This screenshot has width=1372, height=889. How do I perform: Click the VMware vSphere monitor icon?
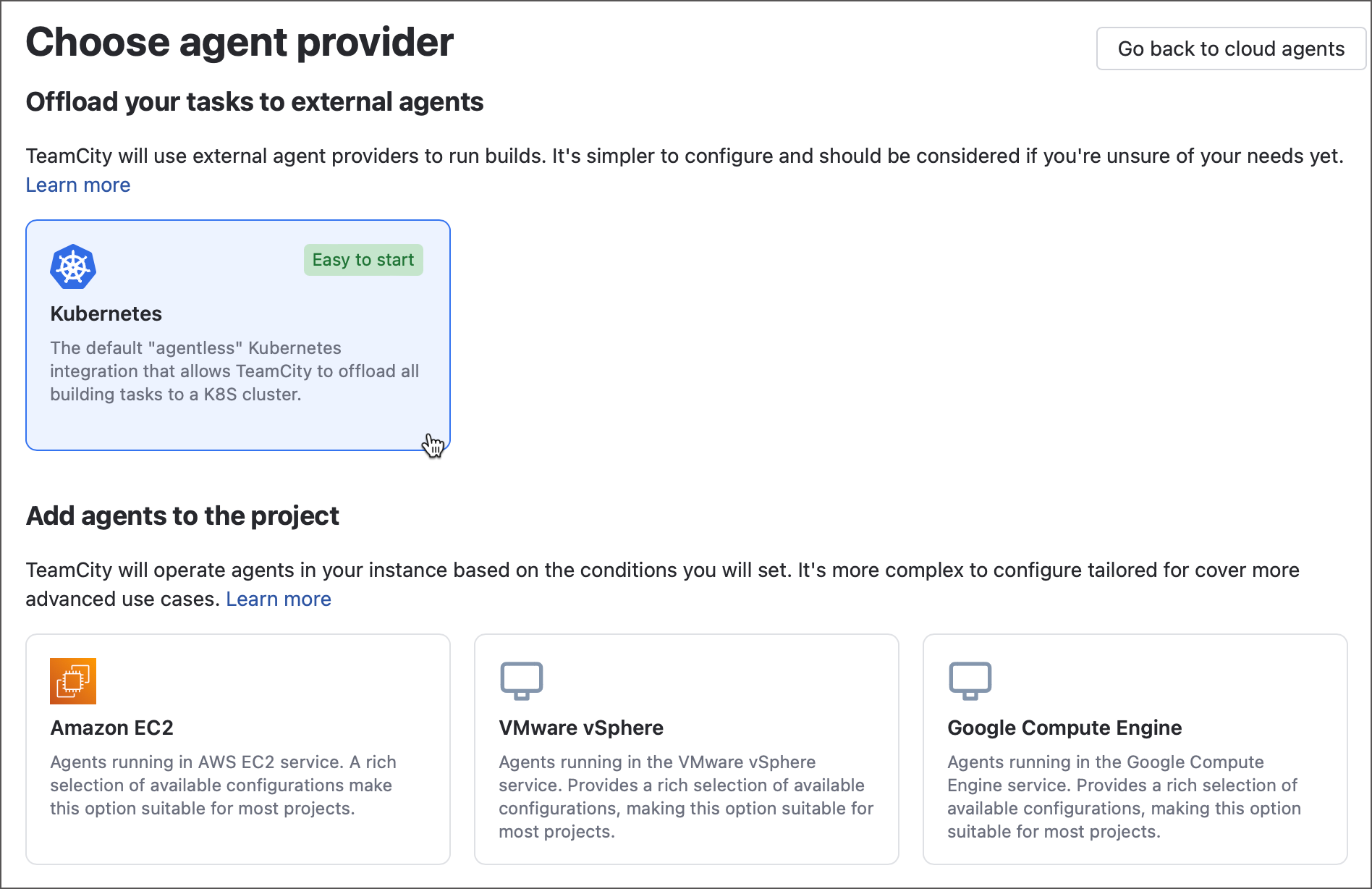521,681
